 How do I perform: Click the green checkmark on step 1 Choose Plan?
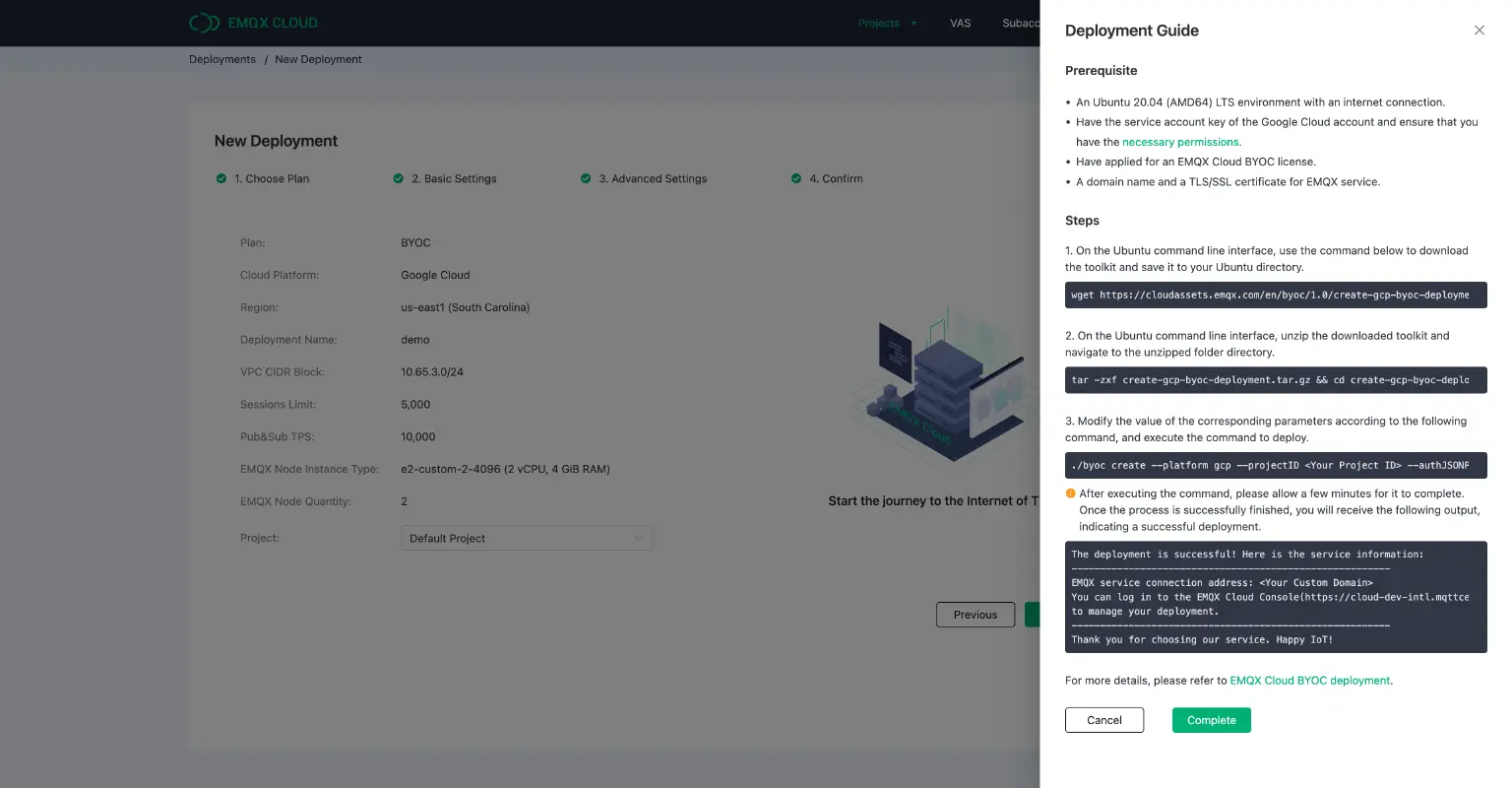click(x=222, y=178)
